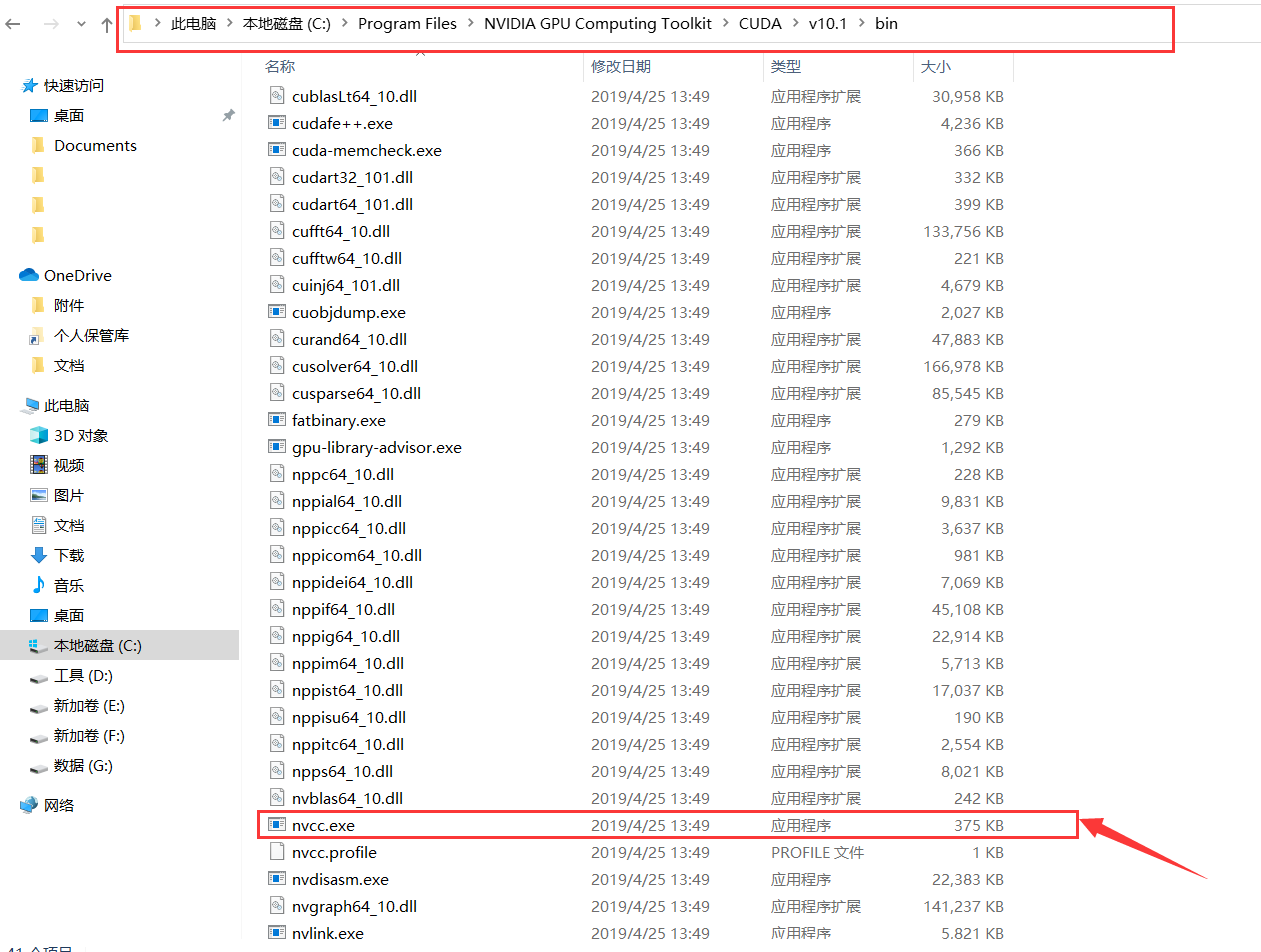The height and width of the screenshot is (952, 1261).
Task: Select fatbinary.exe application icon
Action: point(277,420)
